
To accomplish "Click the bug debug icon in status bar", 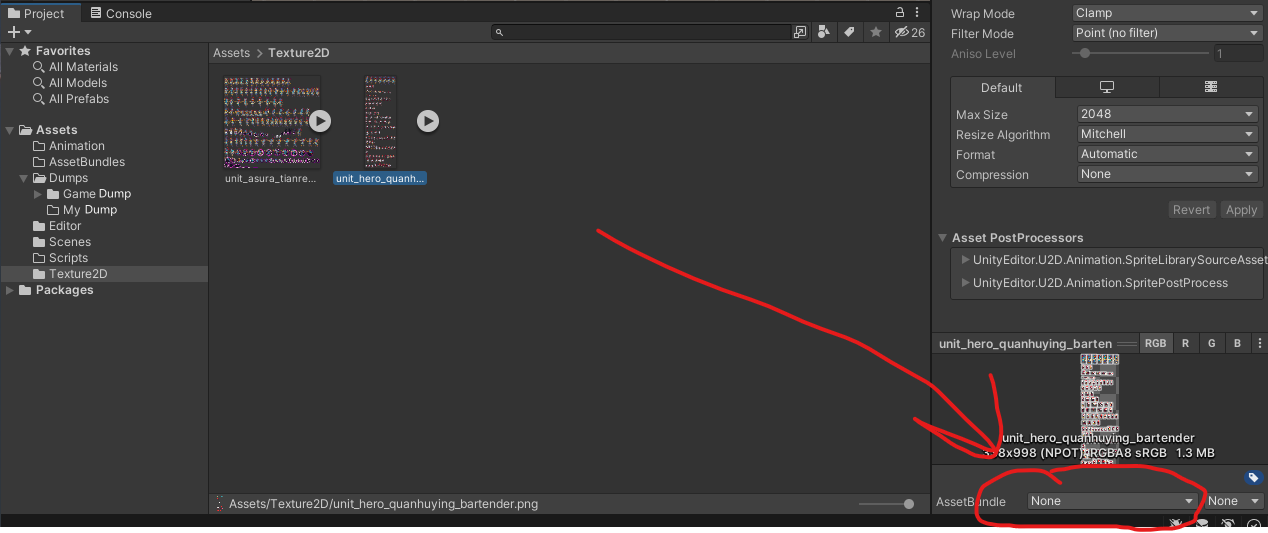I will [1177, 525].
